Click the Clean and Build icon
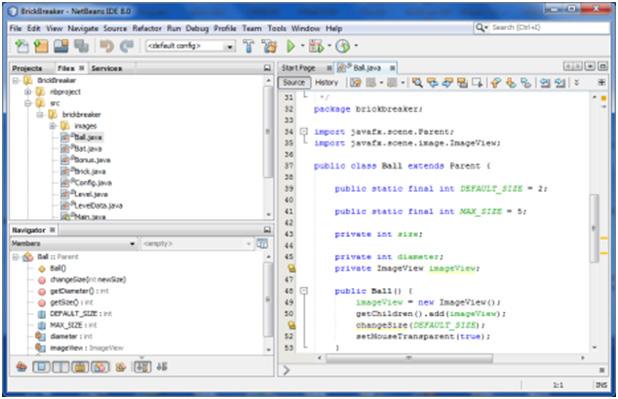 (x=270, y=46)
